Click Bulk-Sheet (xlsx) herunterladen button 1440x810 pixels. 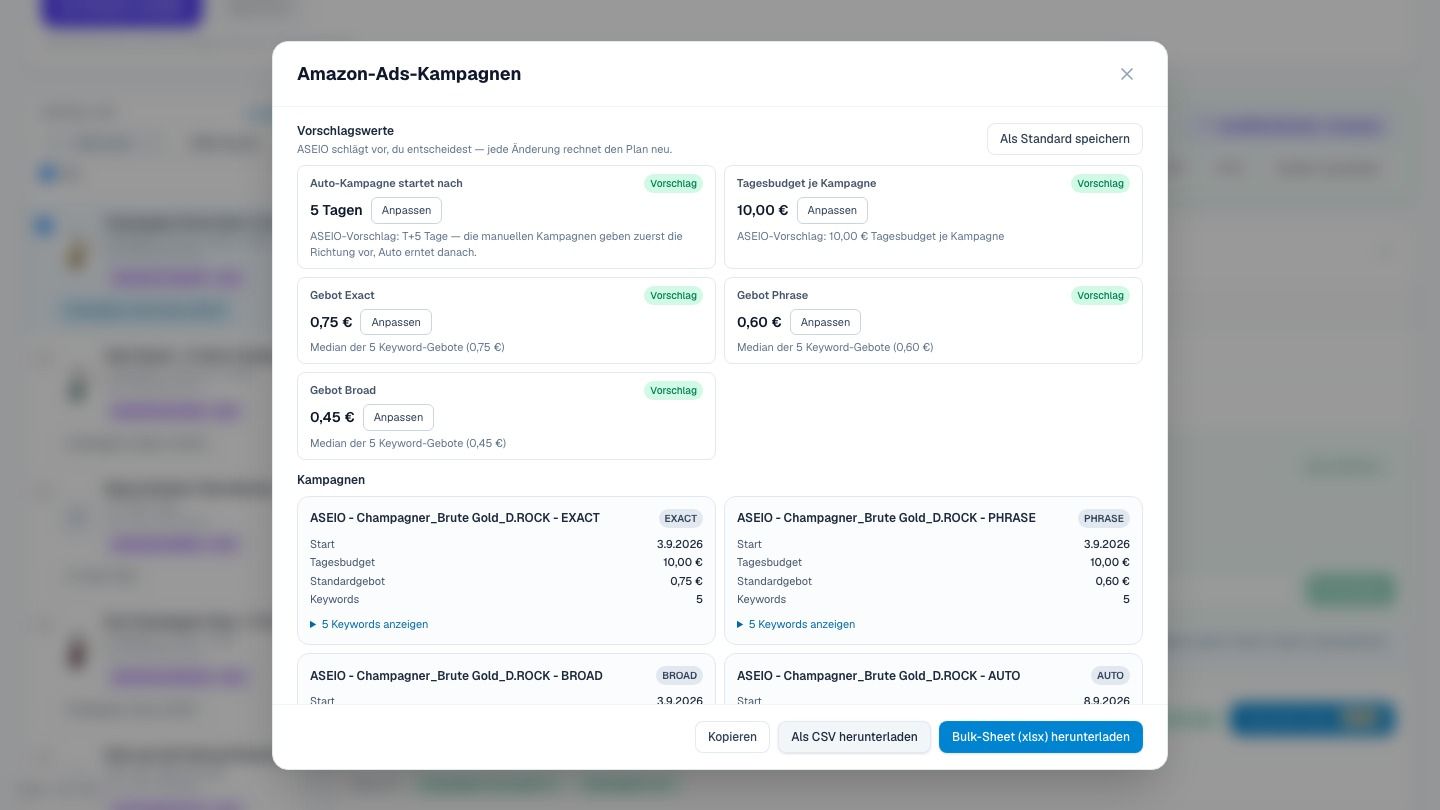[x=1041, y=737]
